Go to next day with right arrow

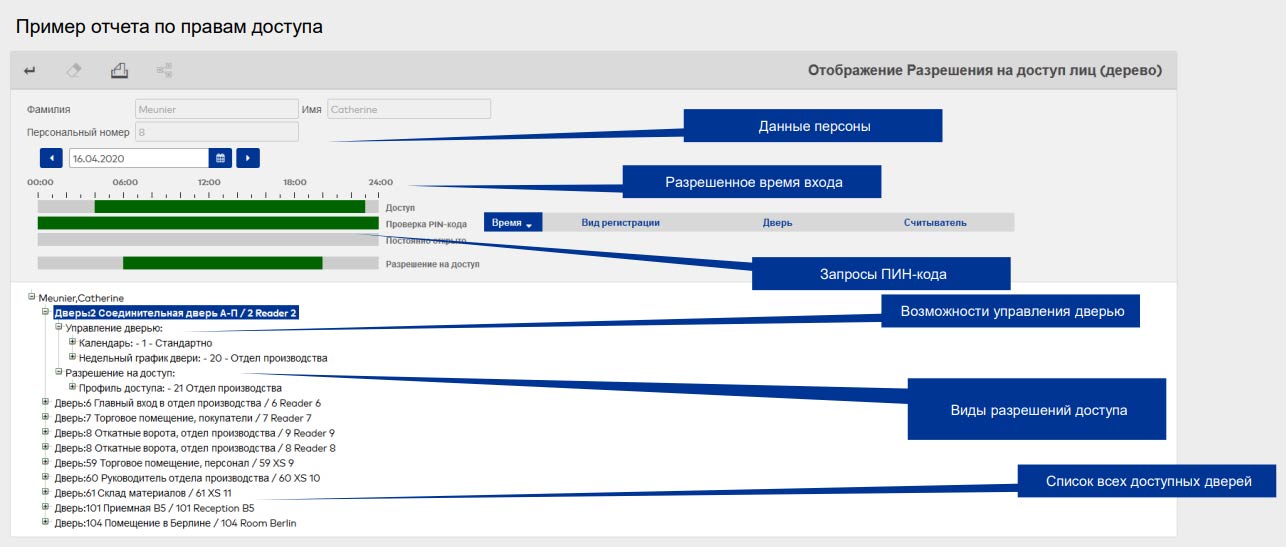coord(247,158)
